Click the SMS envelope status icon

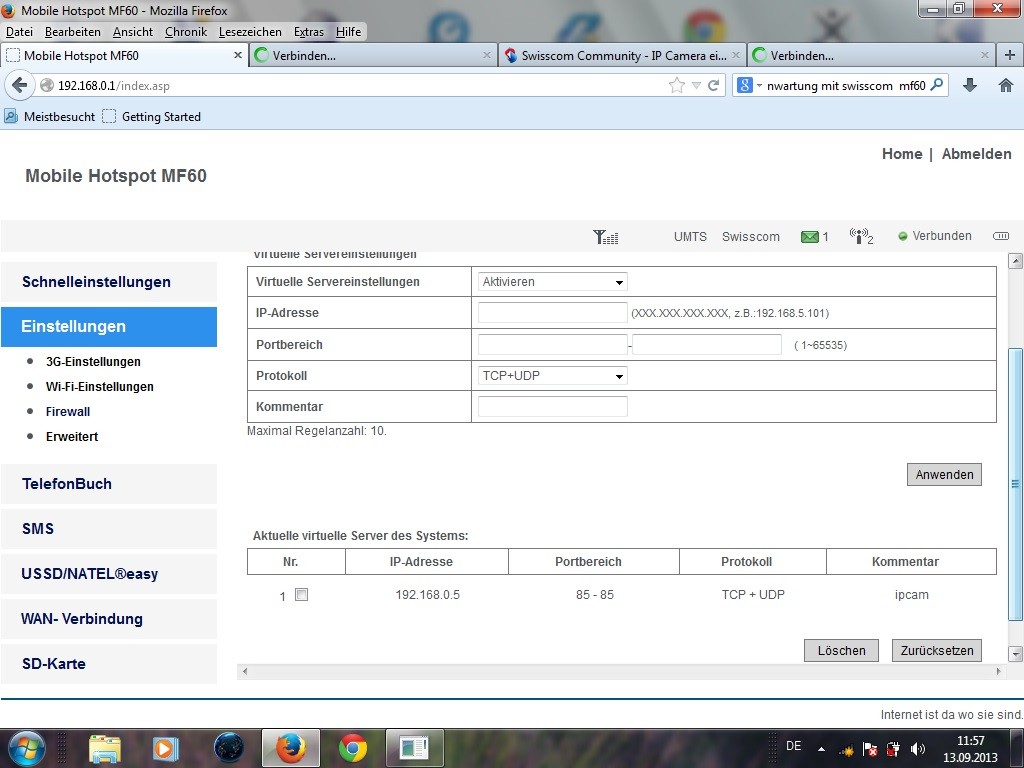click(810, 237)
